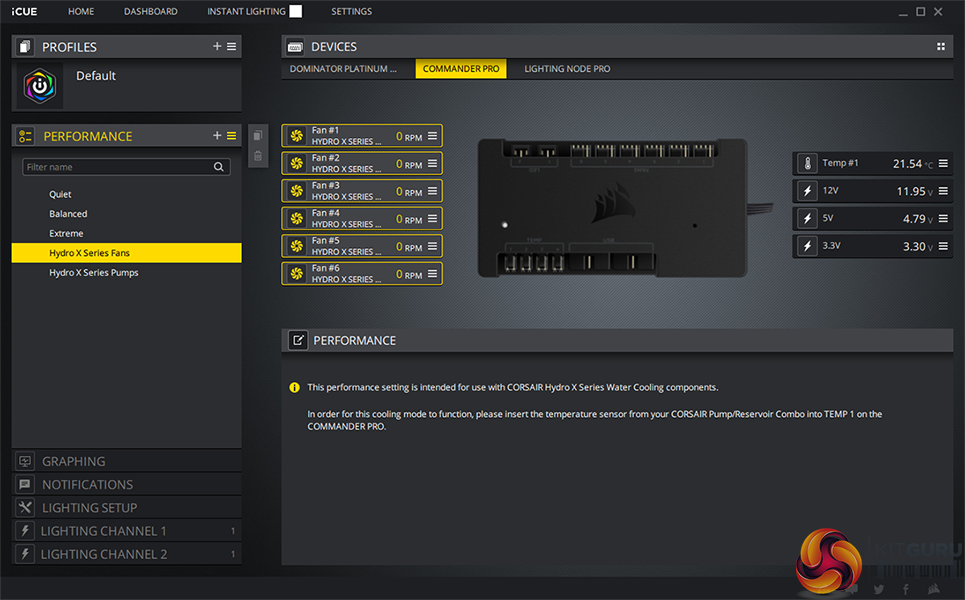Click the Lighting Setup tools icon
Screen dimensions: 965x600
tap(25, 508)
